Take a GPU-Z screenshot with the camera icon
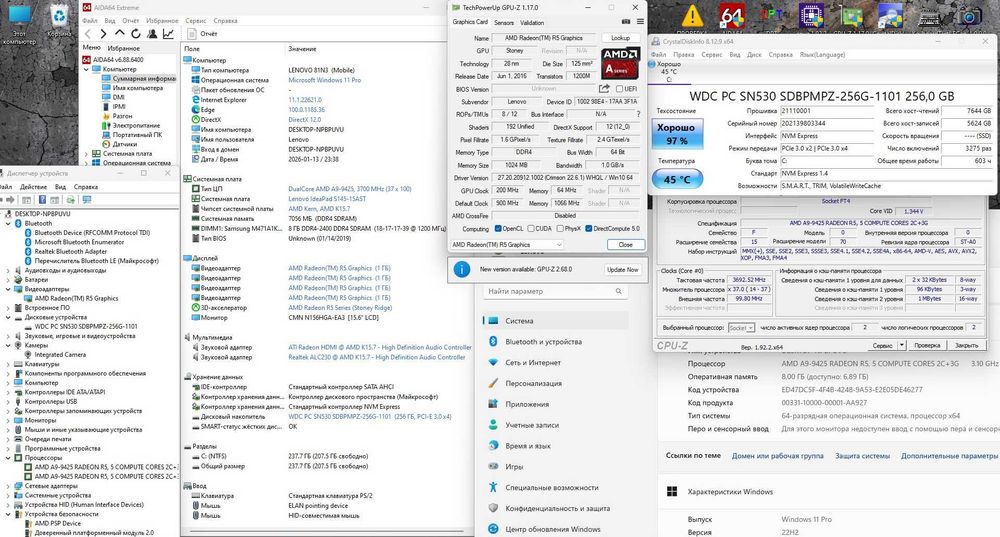This screenshot has width=1000, height=537. tap(626, 22)
